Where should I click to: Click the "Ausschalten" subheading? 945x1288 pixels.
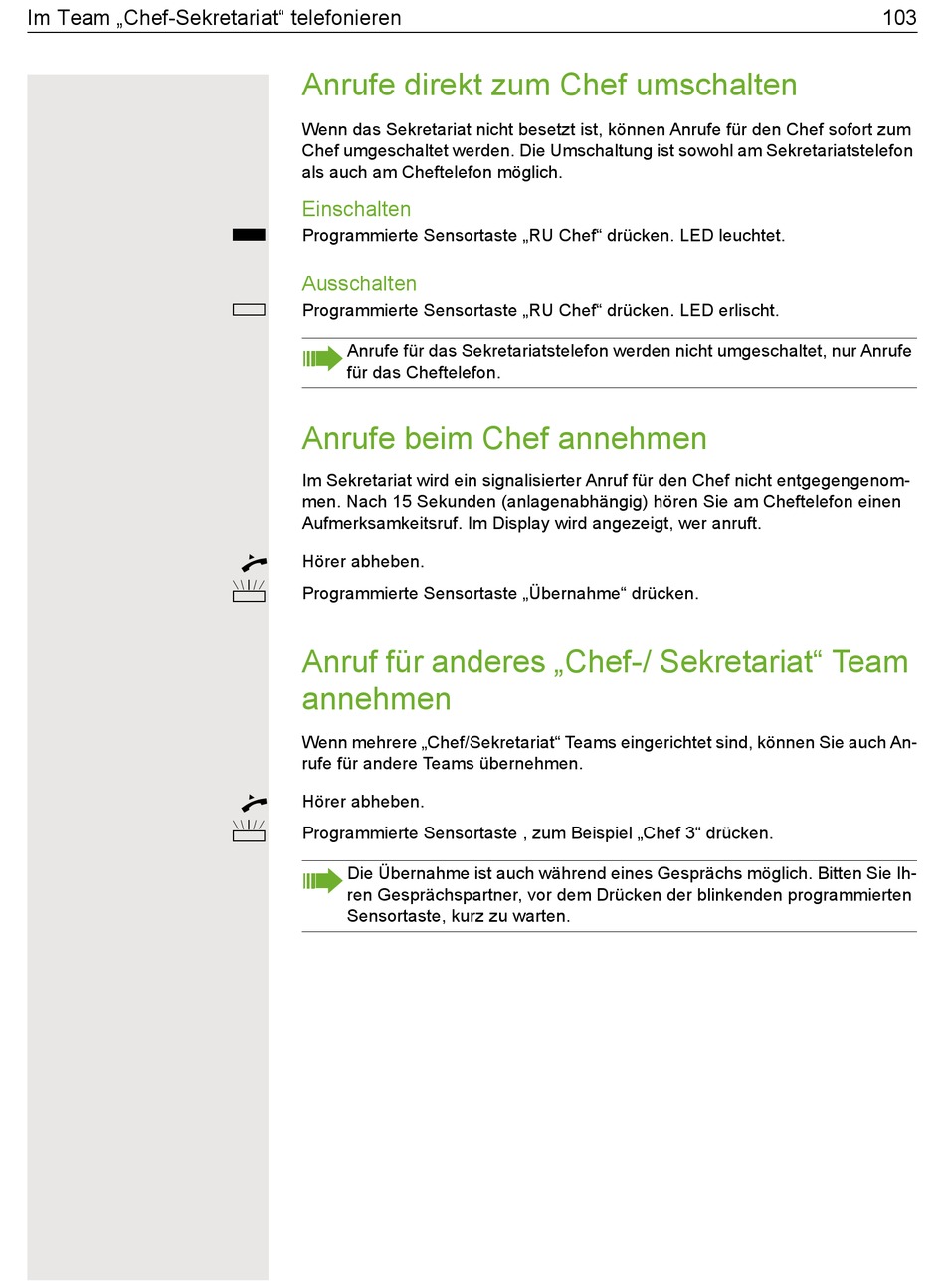click(359, 284)
